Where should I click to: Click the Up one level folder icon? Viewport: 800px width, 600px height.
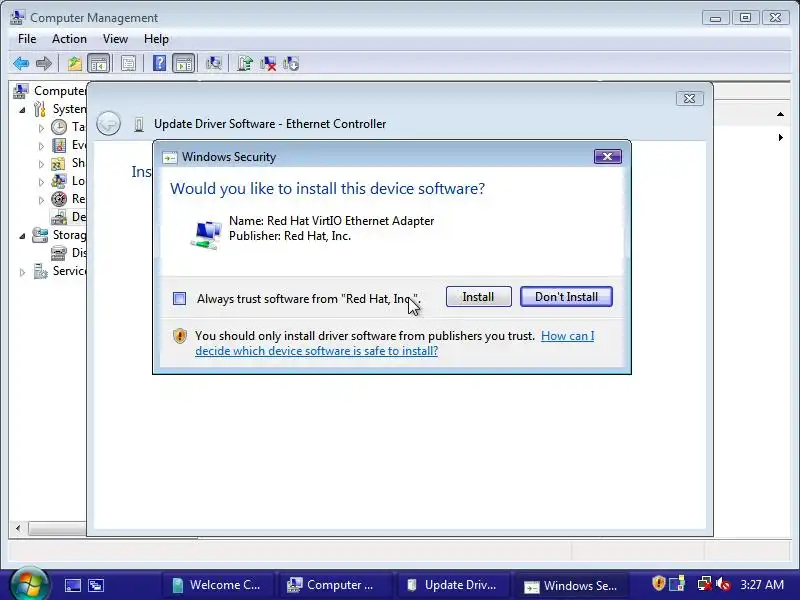pyautogui.click(x=75, y=64)
